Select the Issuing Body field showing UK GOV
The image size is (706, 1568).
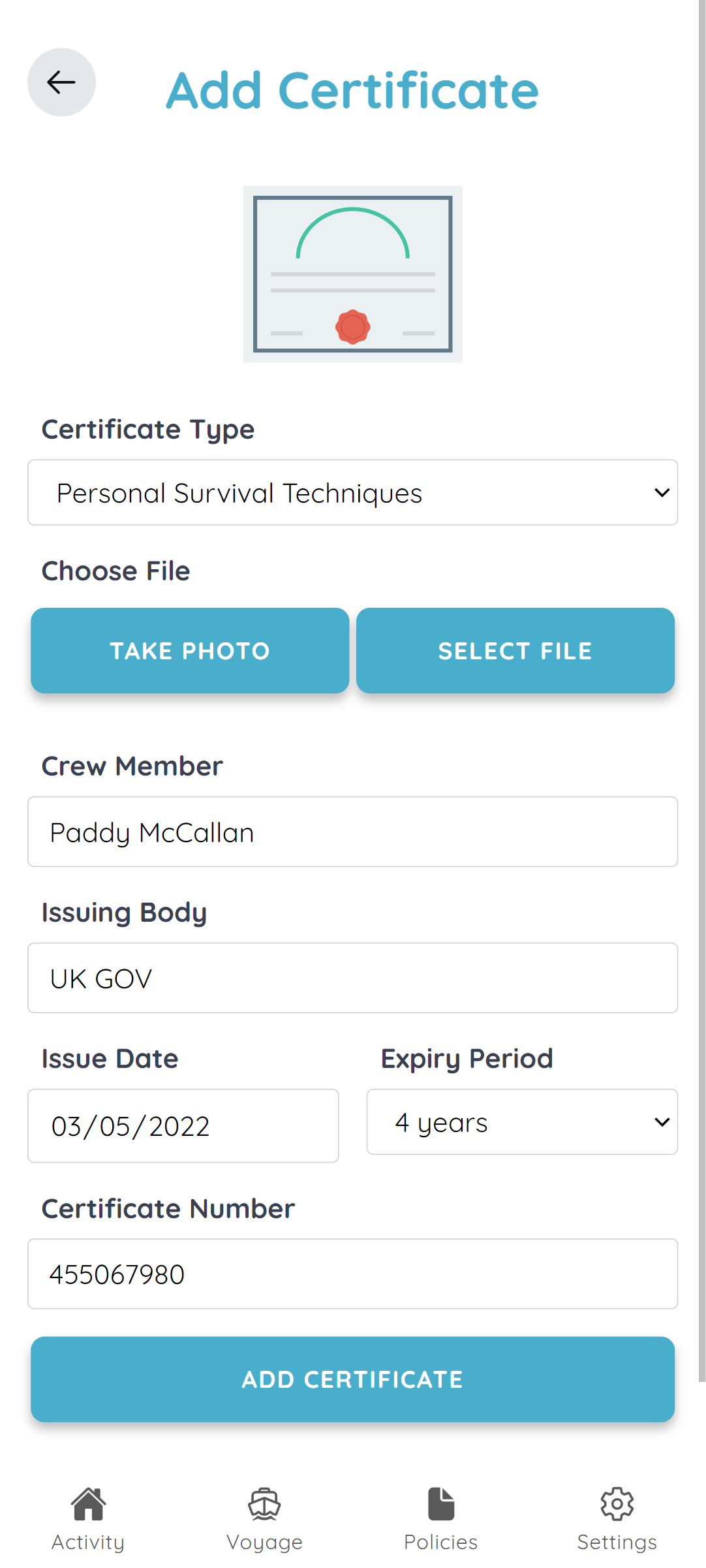(352, 978)
